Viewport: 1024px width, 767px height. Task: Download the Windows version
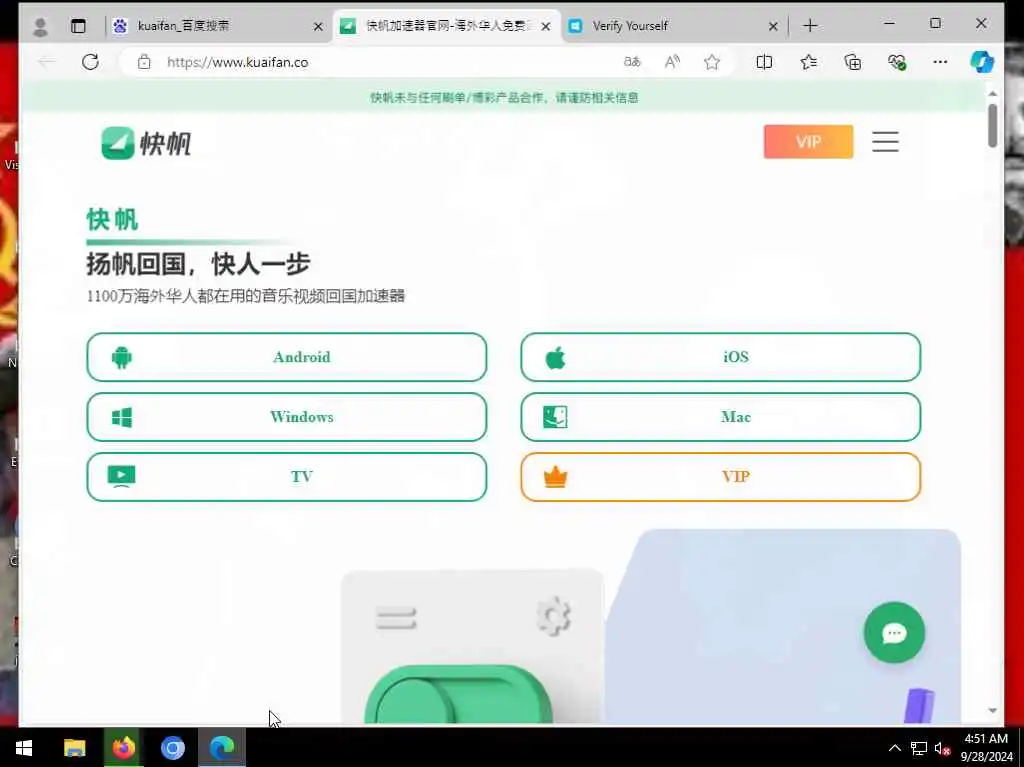pyautogui.click(x=287, y=417)
